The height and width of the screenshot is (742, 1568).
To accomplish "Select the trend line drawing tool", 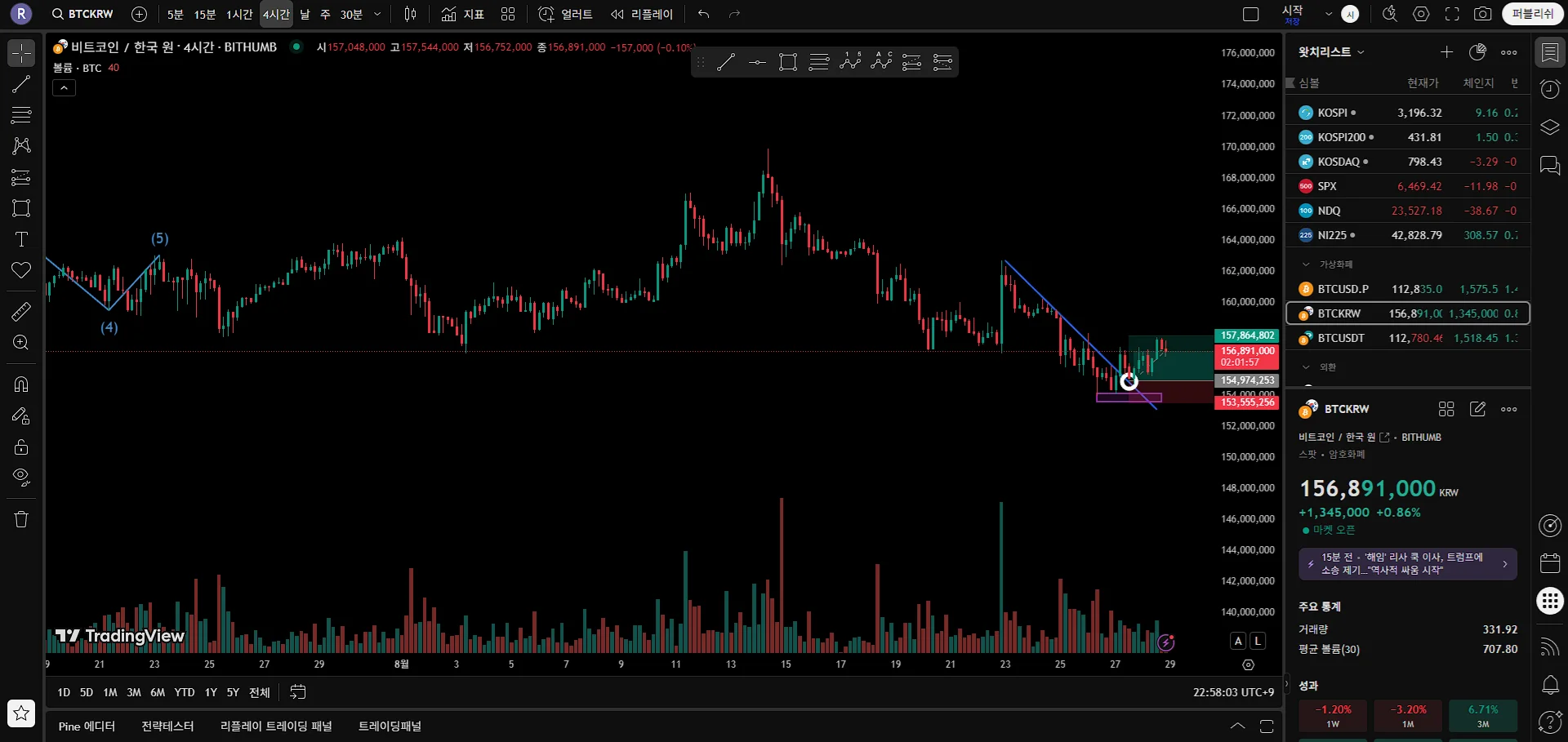I will click(x=21, y=84).
